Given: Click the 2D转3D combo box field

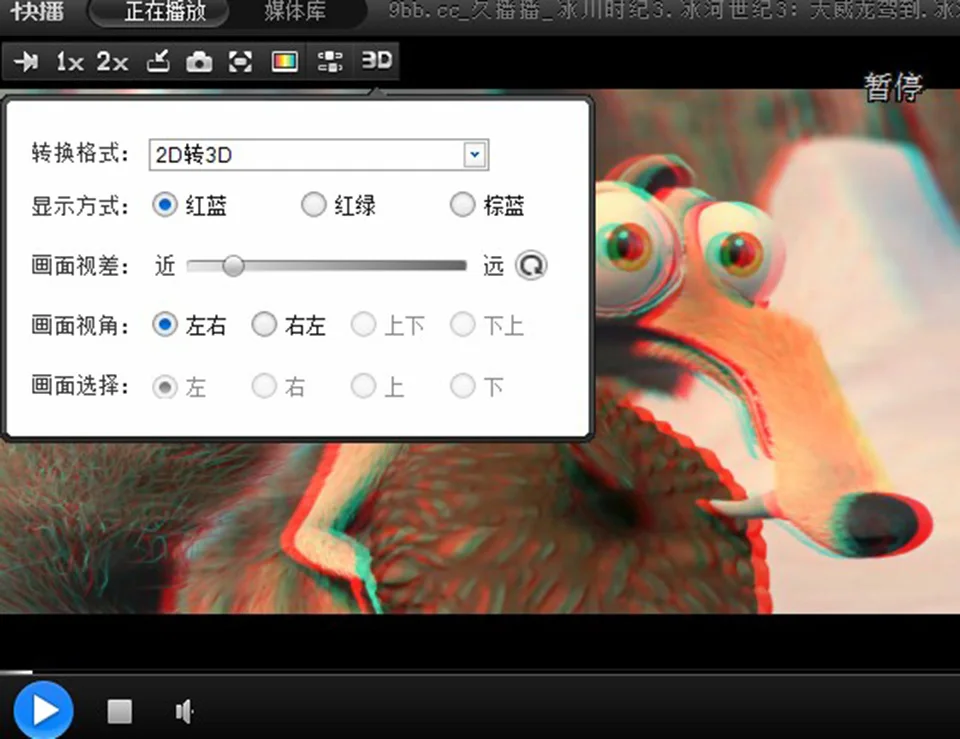Looking at the screenshot, I should tap(318, 155).
